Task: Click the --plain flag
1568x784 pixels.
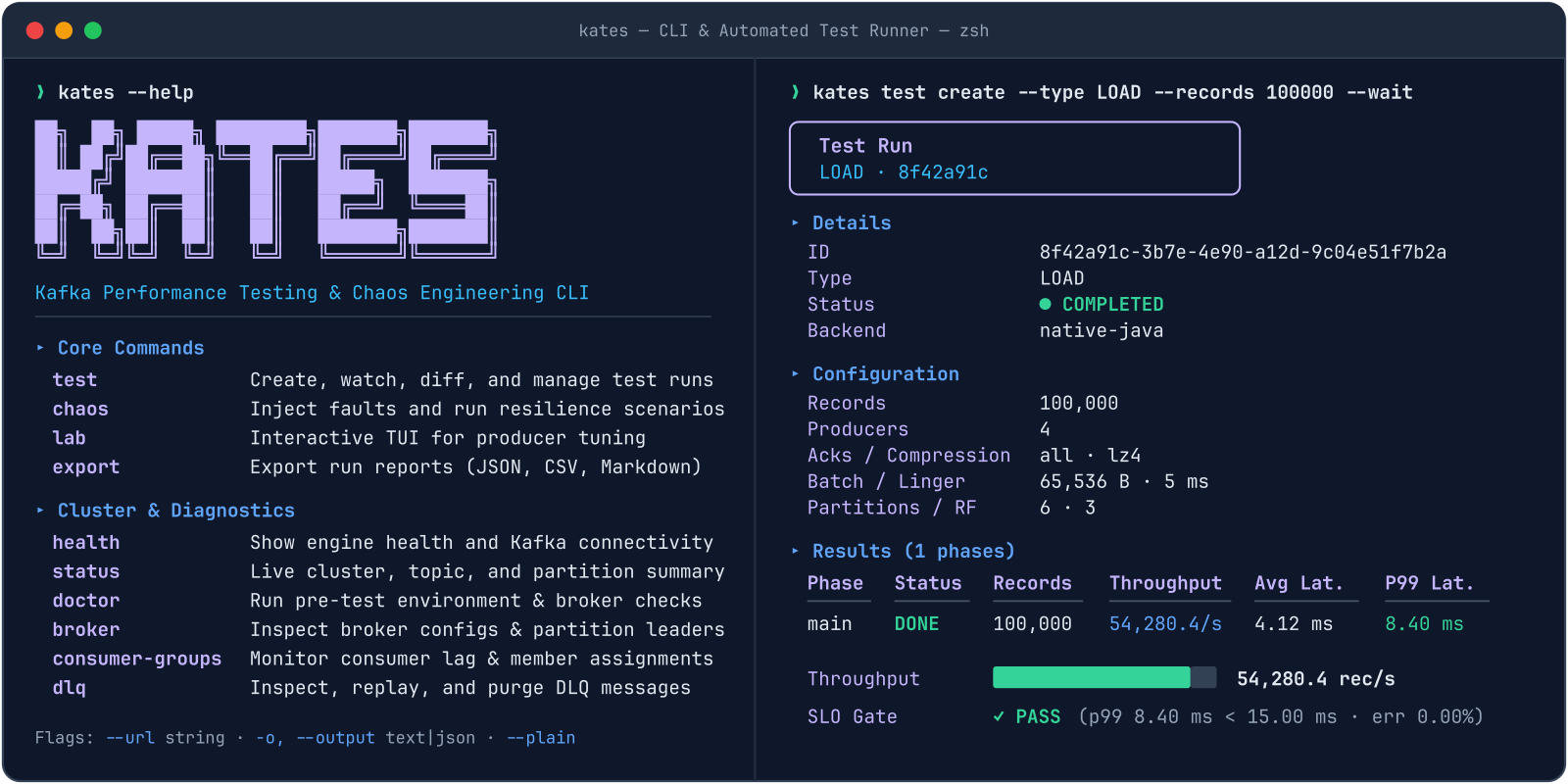Action: point(541,737)
